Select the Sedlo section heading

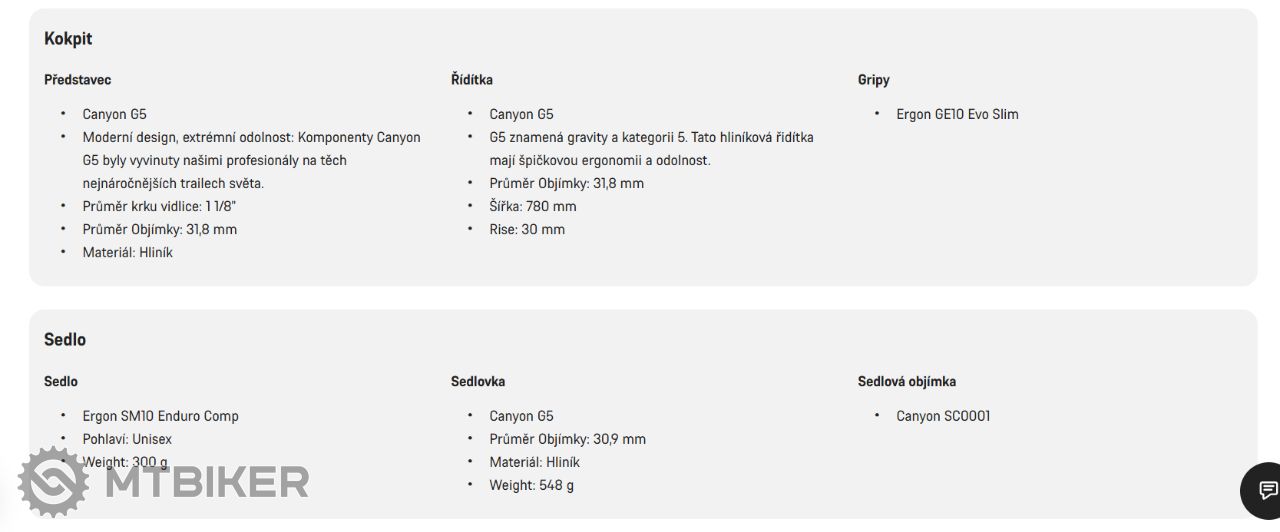click(x=65, y=339)
